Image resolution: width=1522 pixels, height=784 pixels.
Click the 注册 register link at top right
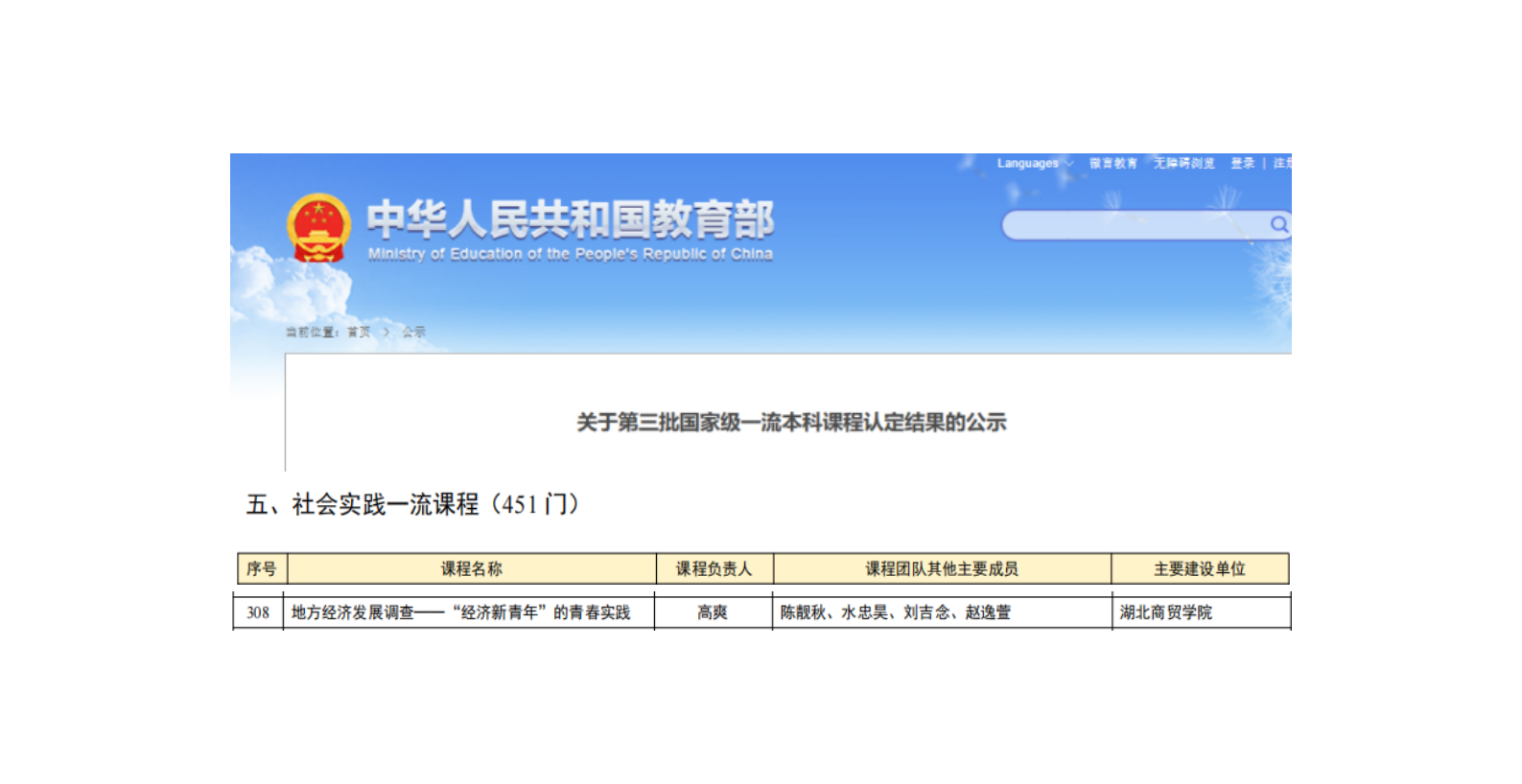point(1282,164)
